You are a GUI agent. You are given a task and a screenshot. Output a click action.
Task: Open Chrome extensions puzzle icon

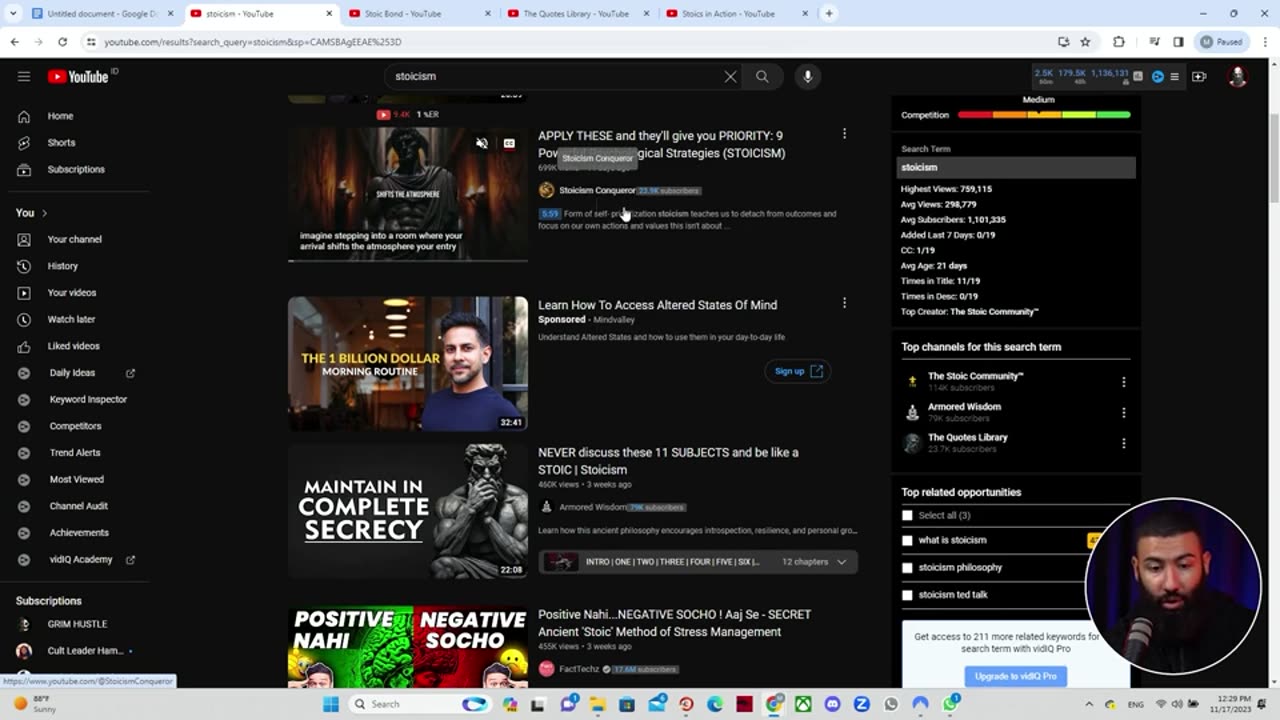pos(1118,42)
